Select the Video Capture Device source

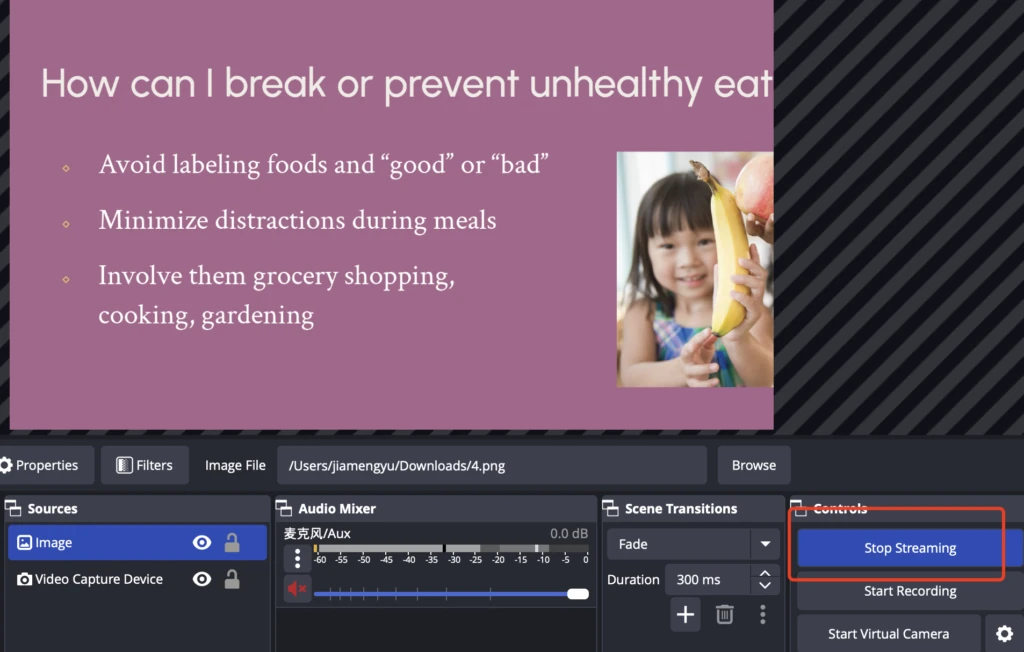point(98,579)
